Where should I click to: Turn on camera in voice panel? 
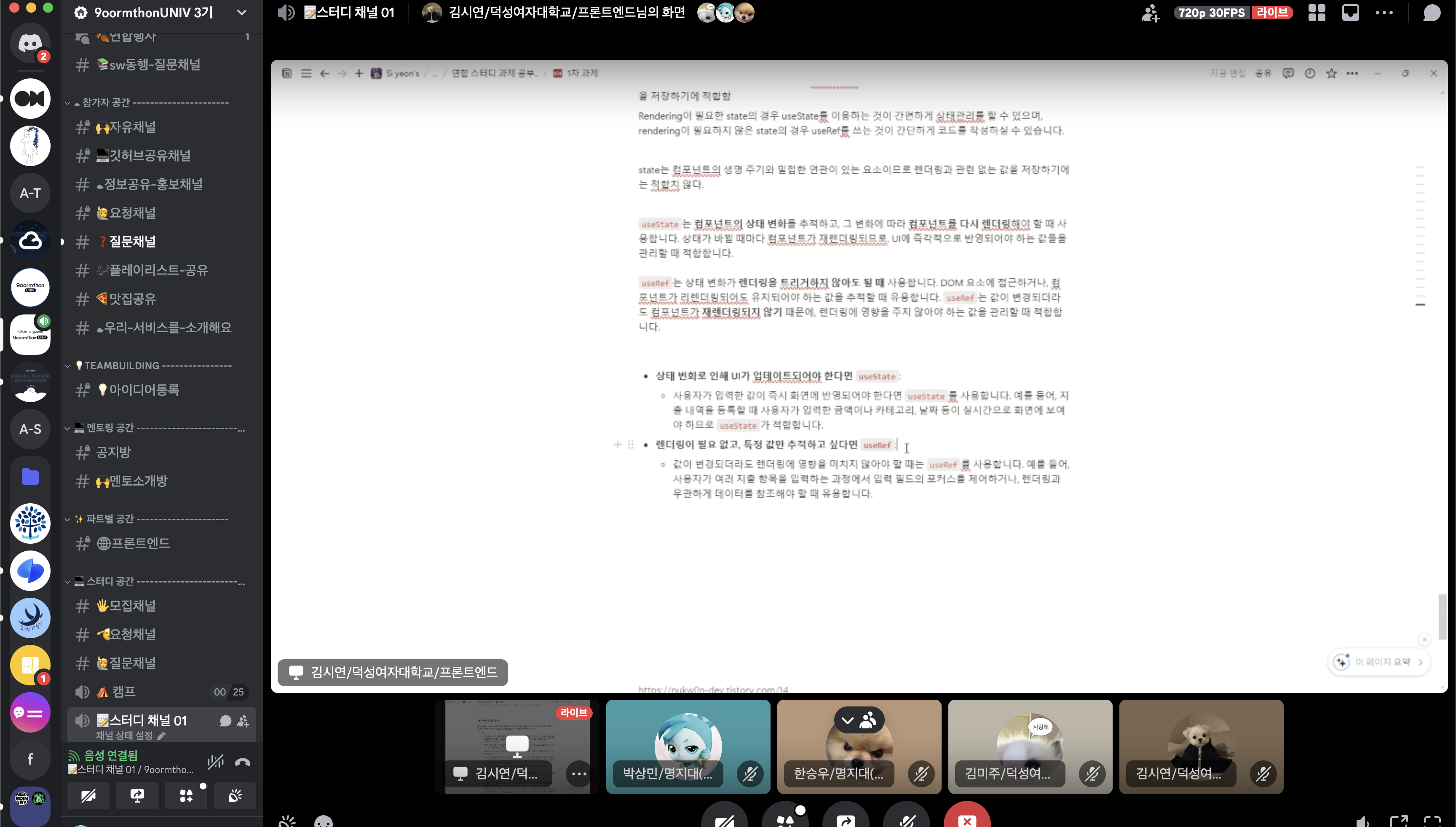tap(88, 796)
